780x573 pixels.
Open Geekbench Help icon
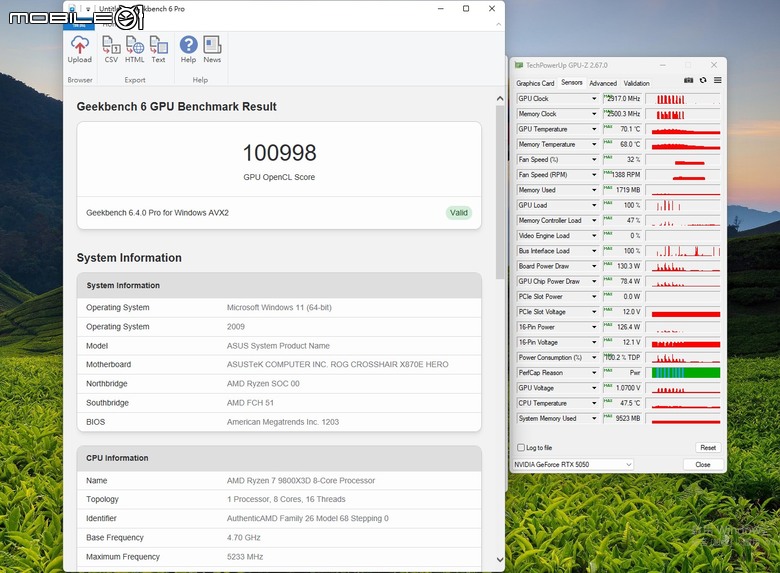click(188, 49)
